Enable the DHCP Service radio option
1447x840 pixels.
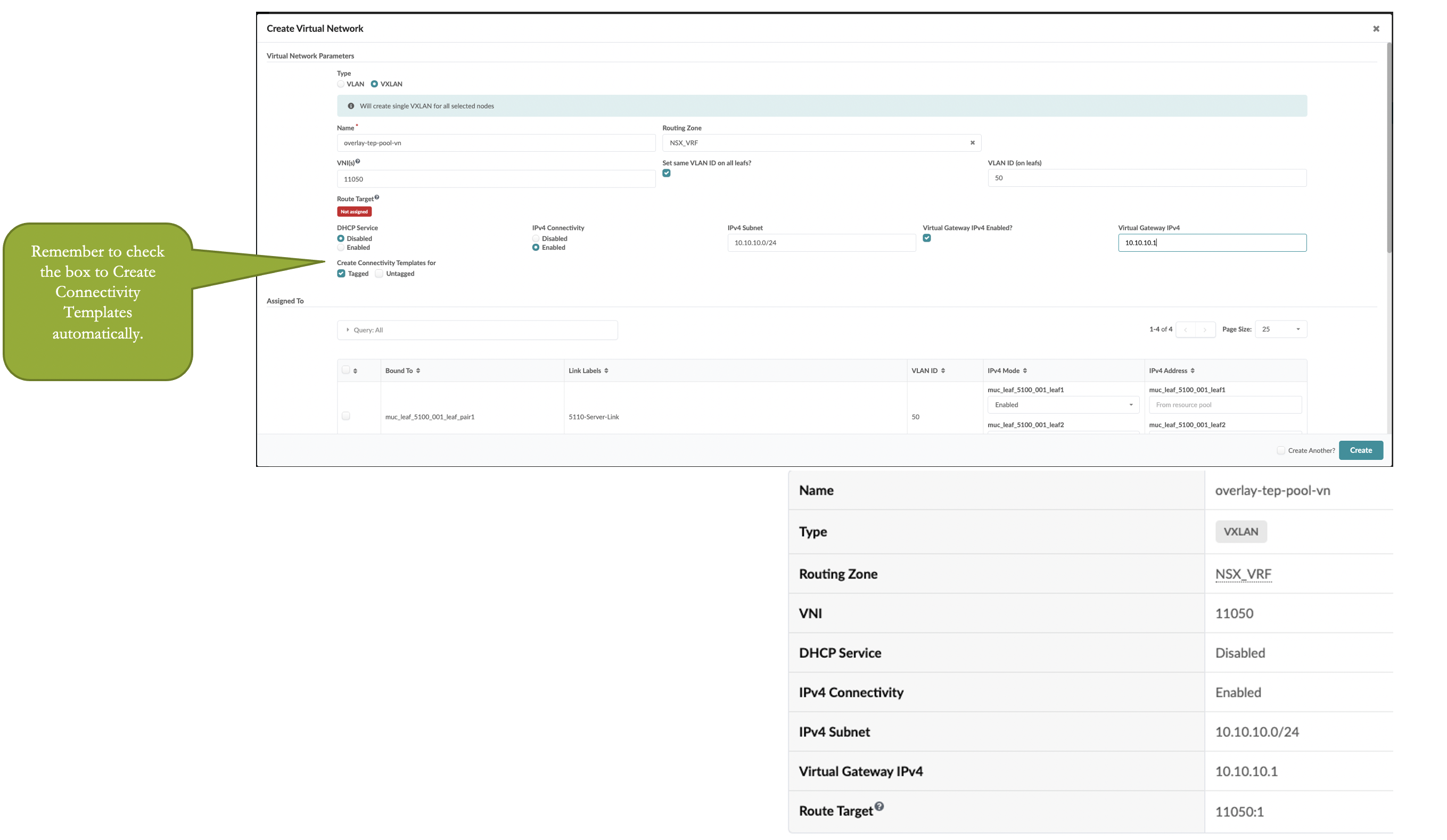[341, 248]
